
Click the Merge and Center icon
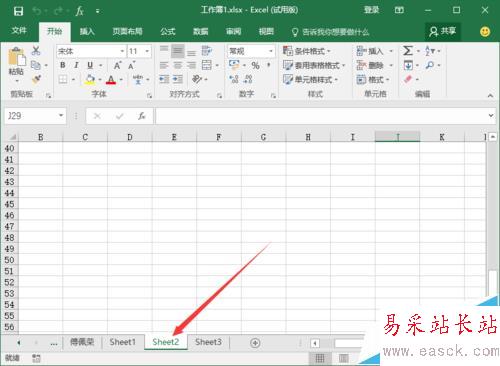tap(207, 65)
